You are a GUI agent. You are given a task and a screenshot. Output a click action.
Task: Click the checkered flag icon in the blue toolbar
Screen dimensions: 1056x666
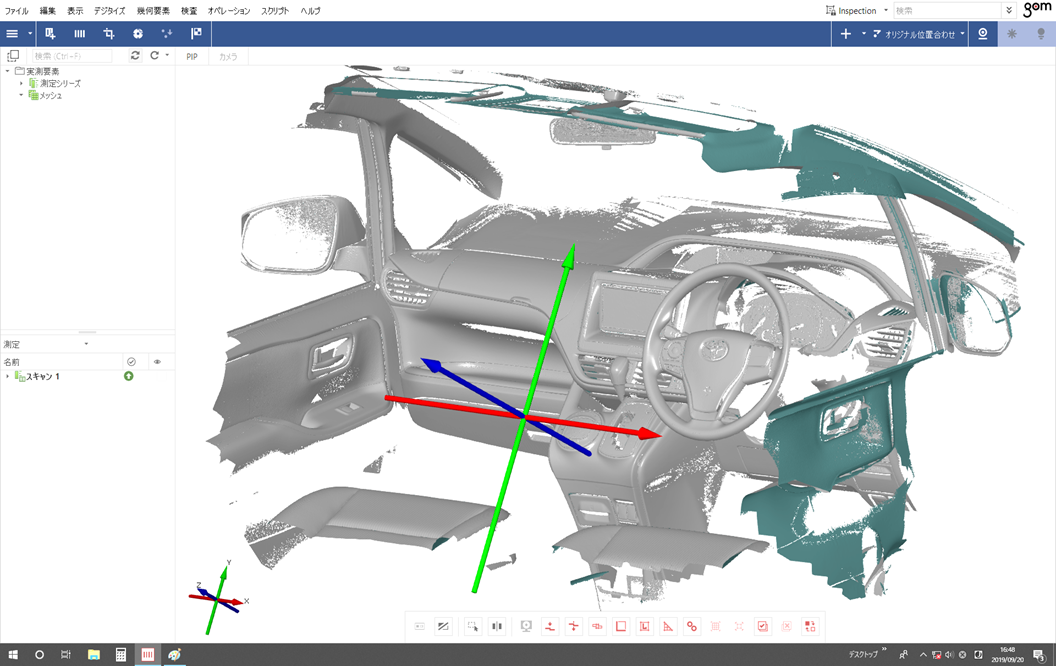pos(196,33)
